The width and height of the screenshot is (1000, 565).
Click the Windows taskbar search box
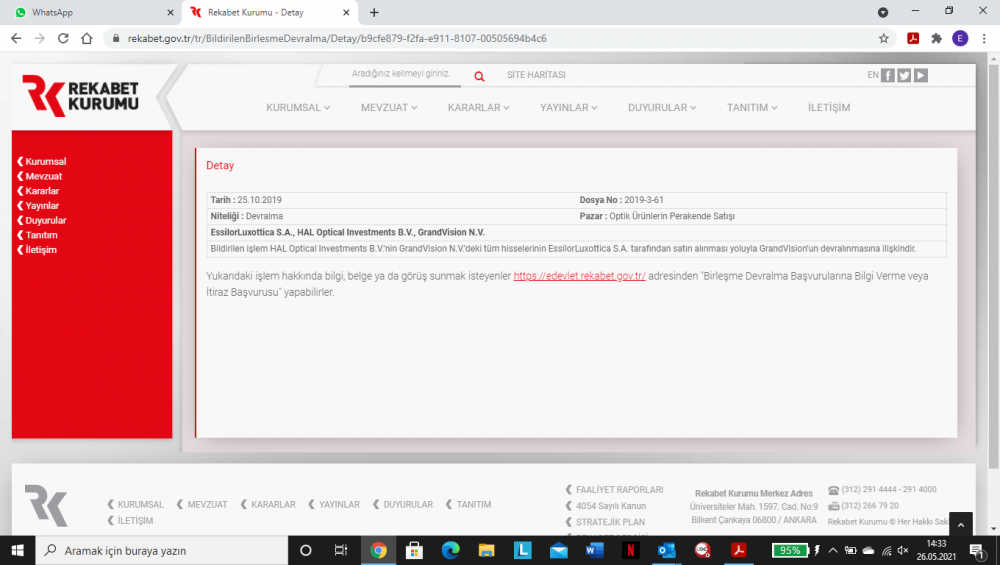pyautogui.click(x=161, y=550)
